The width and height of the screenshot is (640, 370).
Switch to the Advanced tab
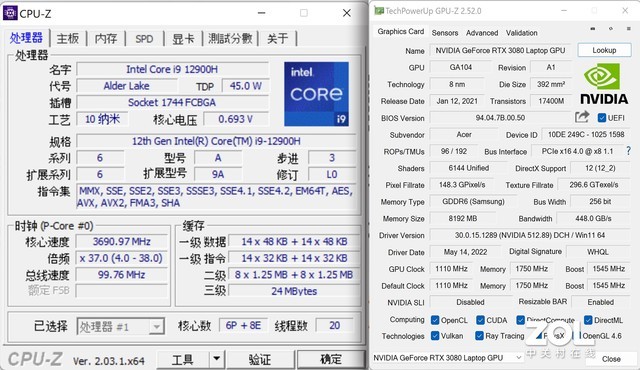pyautogui.click(x=482, y=33)
